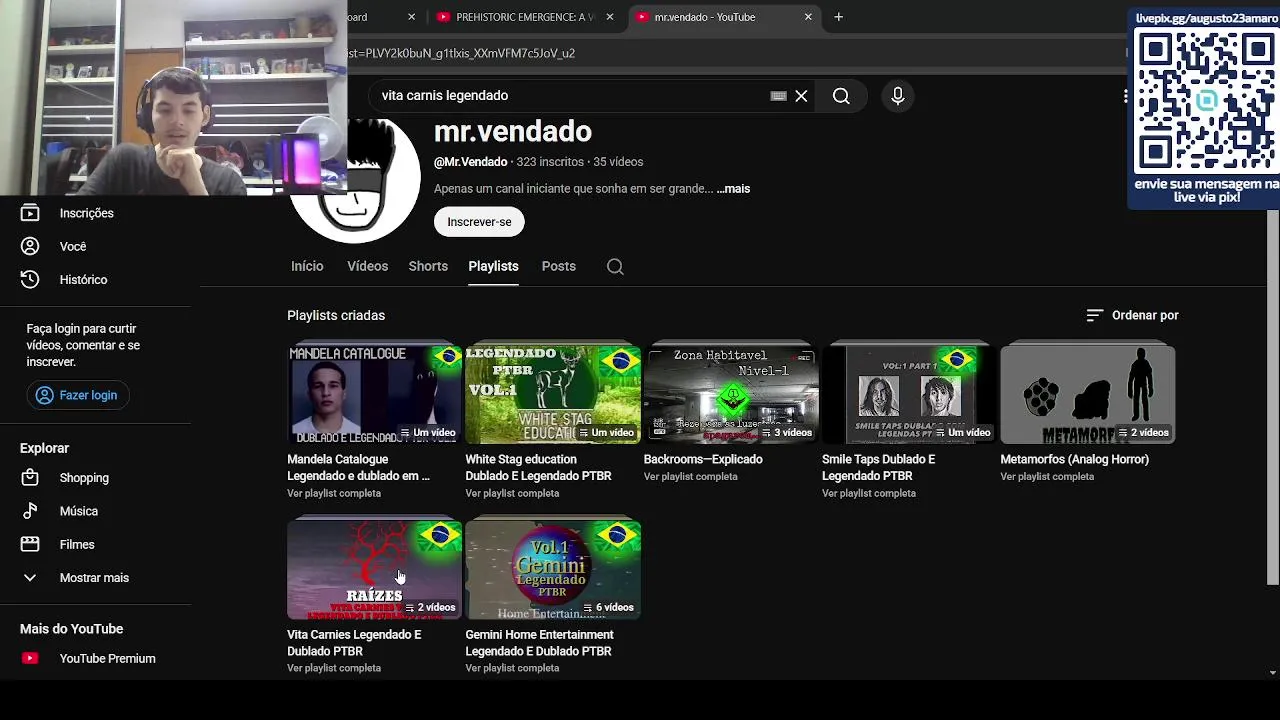View full playlist under Metamorfos
This screenshot has width=1280, height=720.
(1047, 477)
